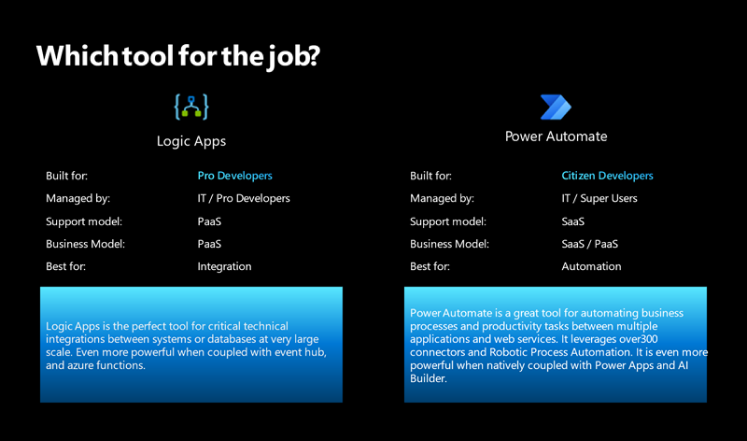The width and height of the screenshot is (747, 441).
Task: Click the Power Automate heading text
Action: click(556, 136)
